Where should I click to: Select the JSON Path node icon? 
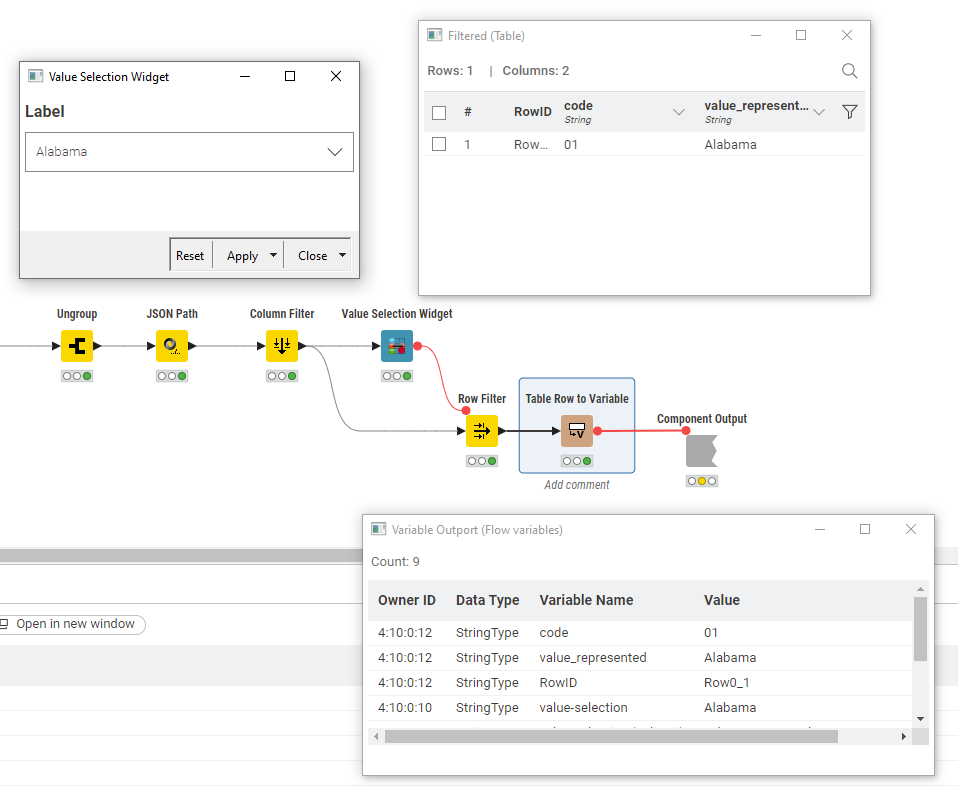point(171,345)
